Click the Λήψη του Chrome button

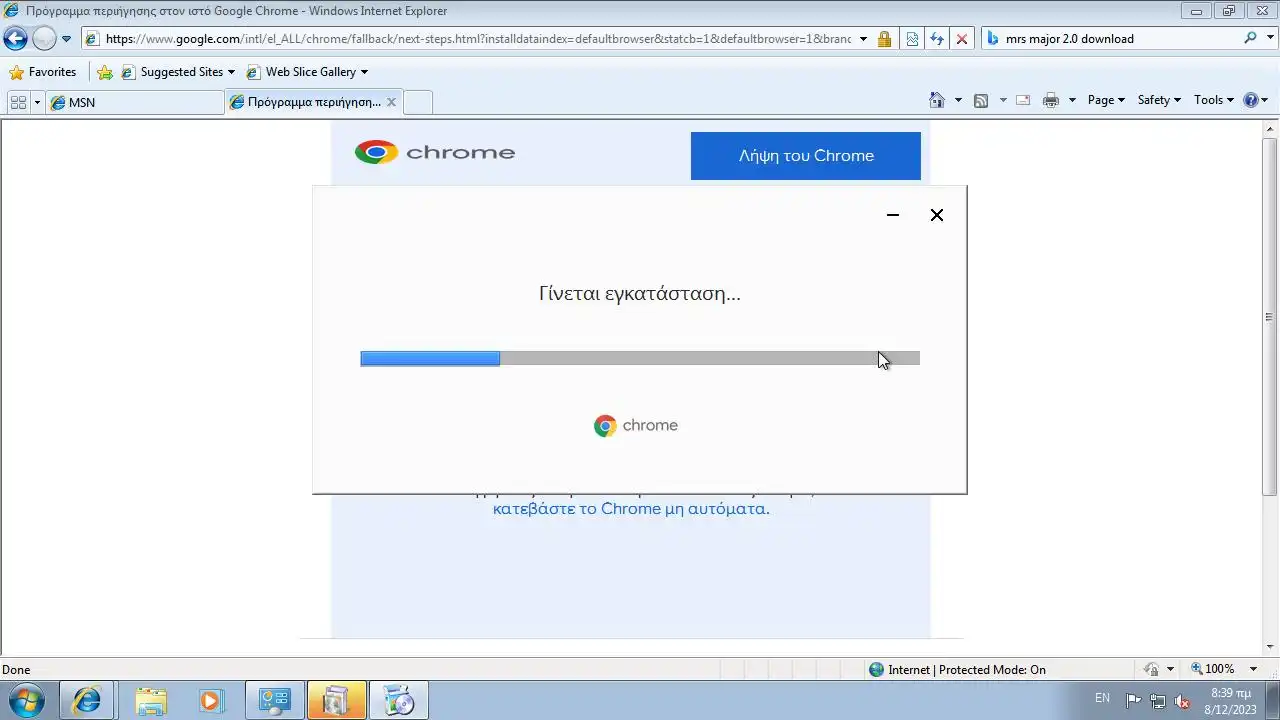click(x=806, y=156)
